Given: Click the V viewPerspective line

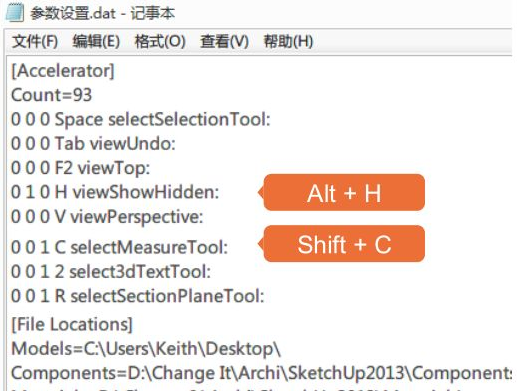Looking at the screenshot, I should 107,217.
